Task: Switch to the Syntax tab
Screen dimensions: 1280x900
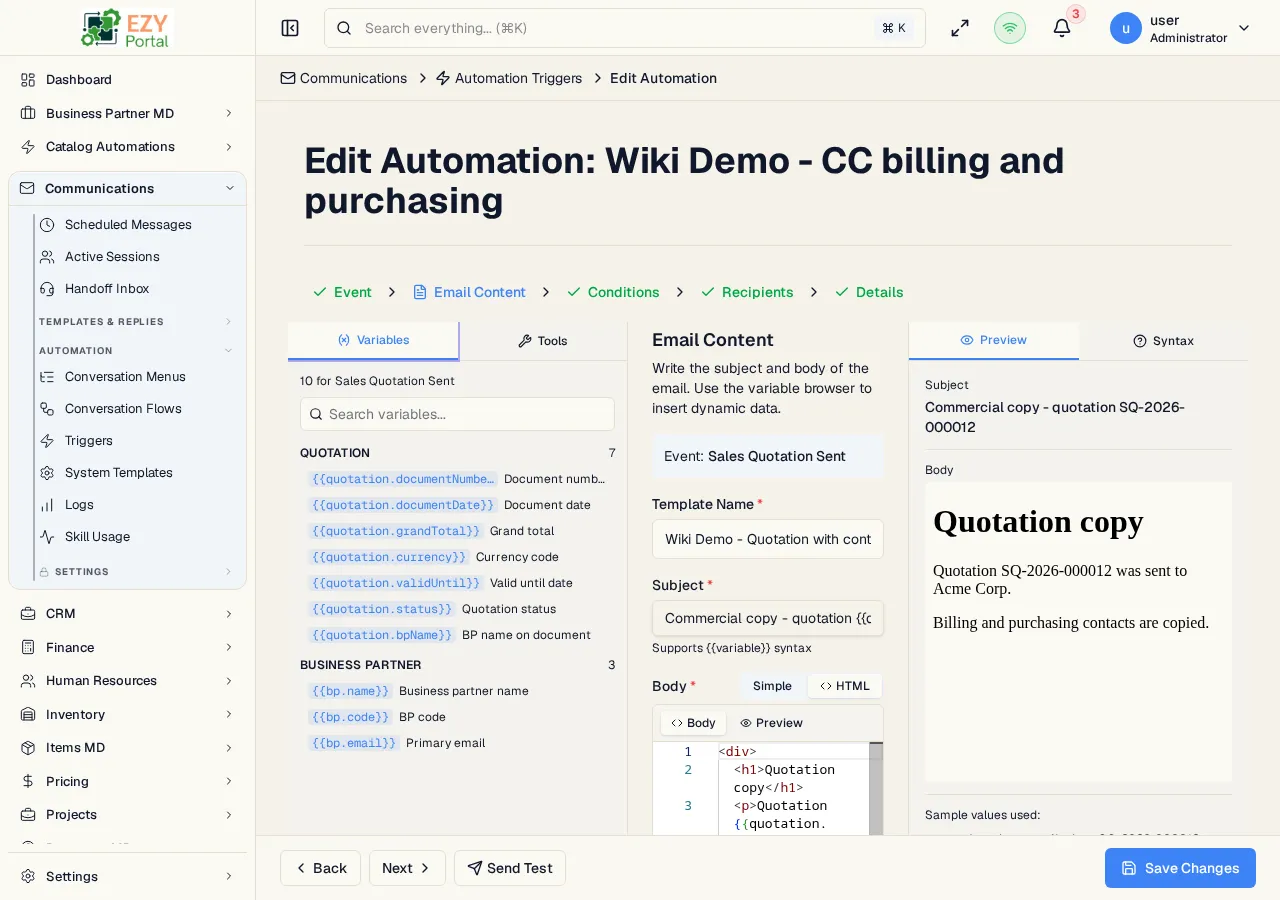Action: point(1163,341)
